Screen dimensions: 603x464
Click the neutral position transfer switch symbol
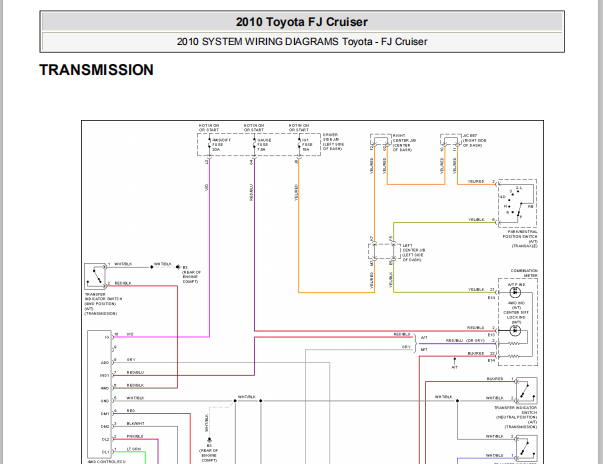(526, 390)
